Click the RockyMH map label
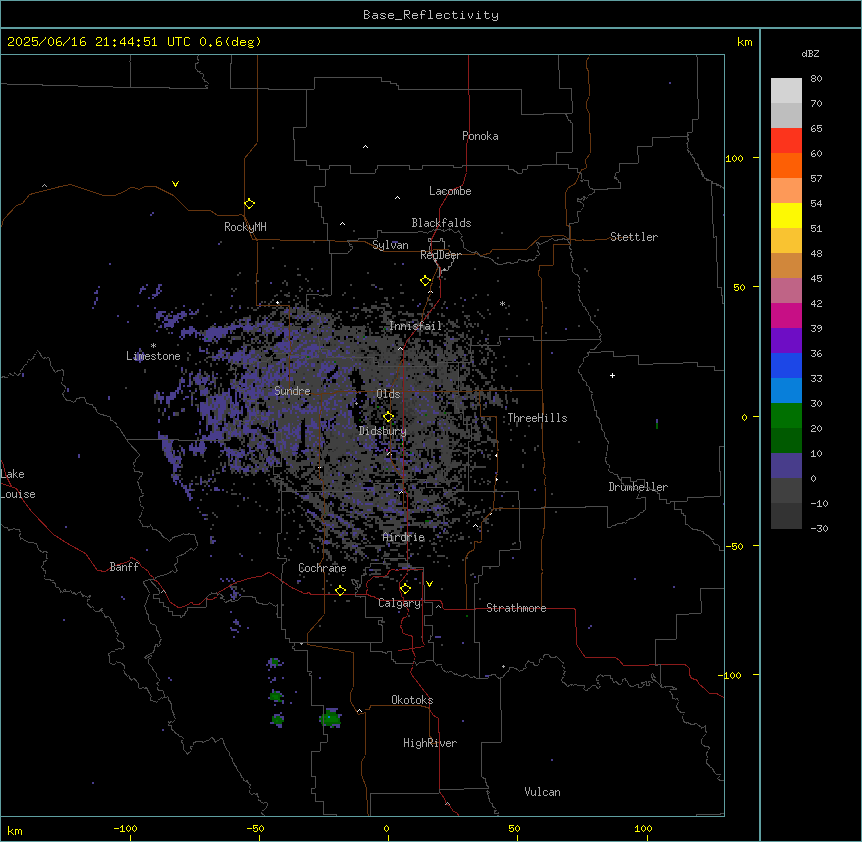This screenshot has width=862, height=842. tap(245, 227)
